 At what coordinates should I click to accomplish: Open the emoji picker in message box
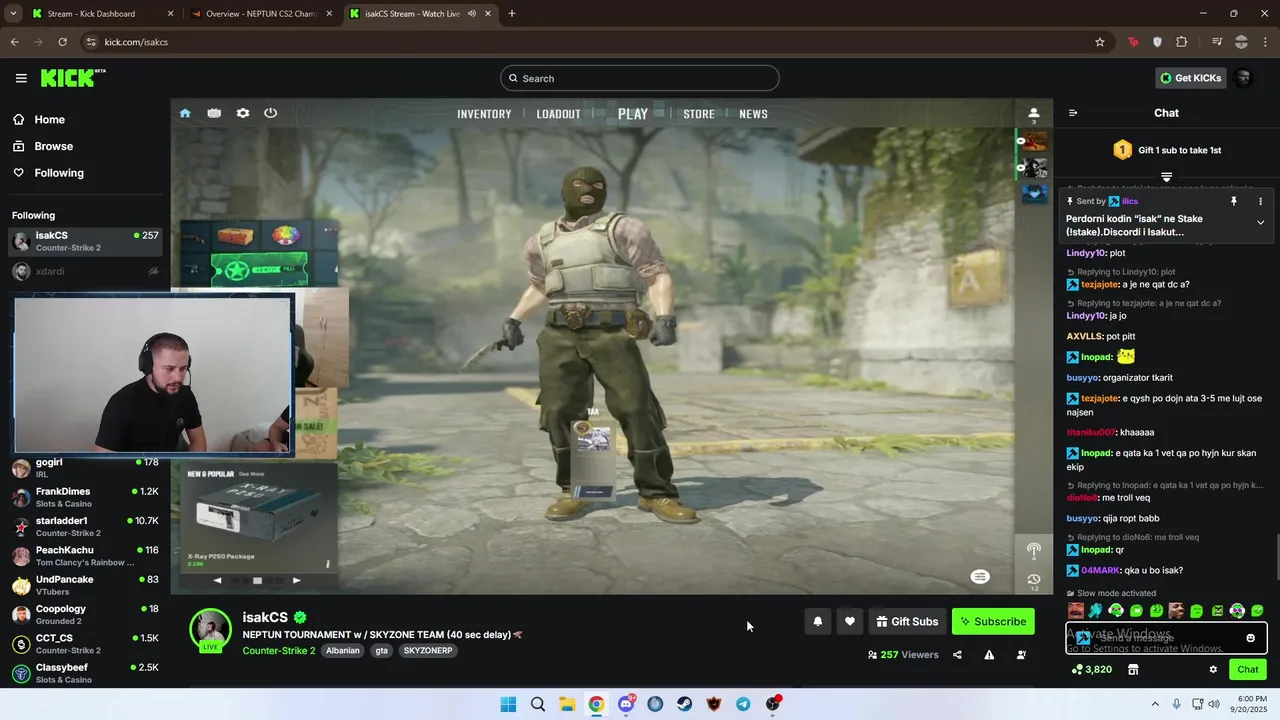click(1250, 638)
